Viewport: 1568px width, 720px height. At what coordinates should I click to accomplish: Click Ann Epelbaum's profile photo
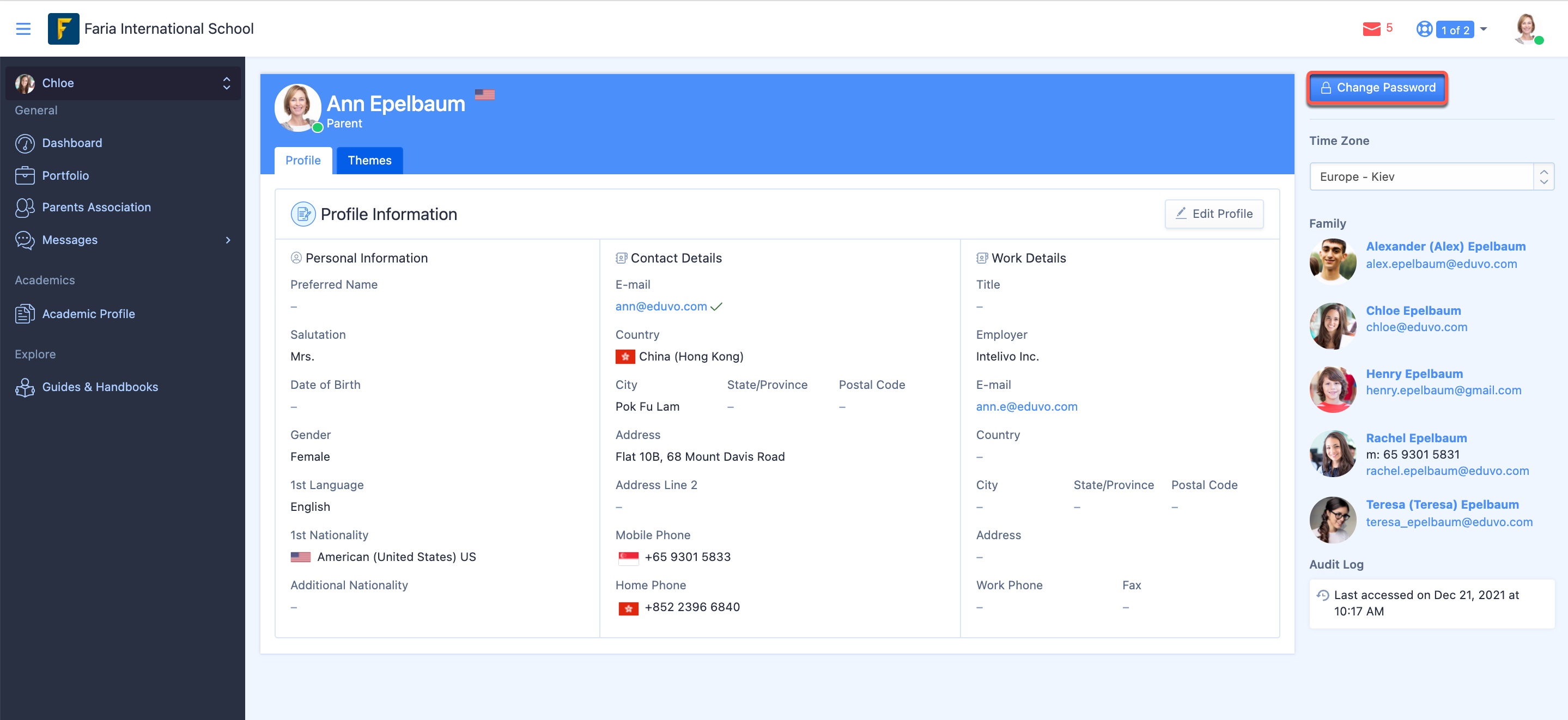(x=297, y=108)
